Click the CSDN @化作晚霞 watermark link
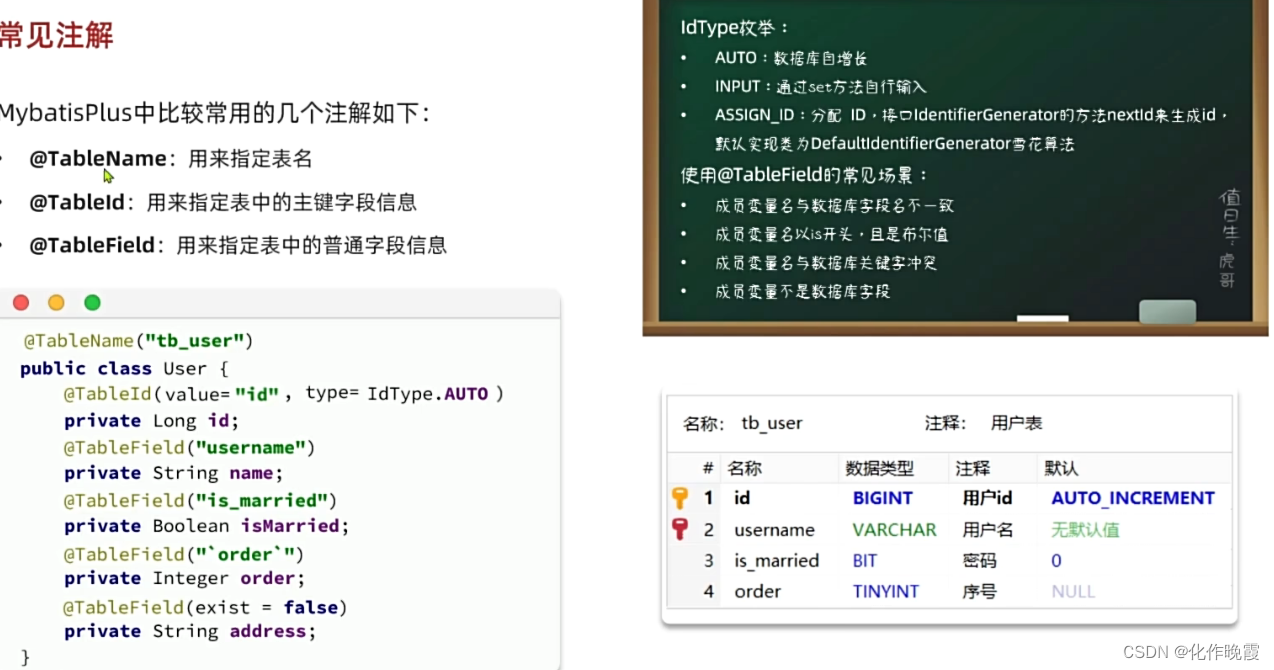The width and height of the screenshot is (1274, 670). pos(1190,650)
